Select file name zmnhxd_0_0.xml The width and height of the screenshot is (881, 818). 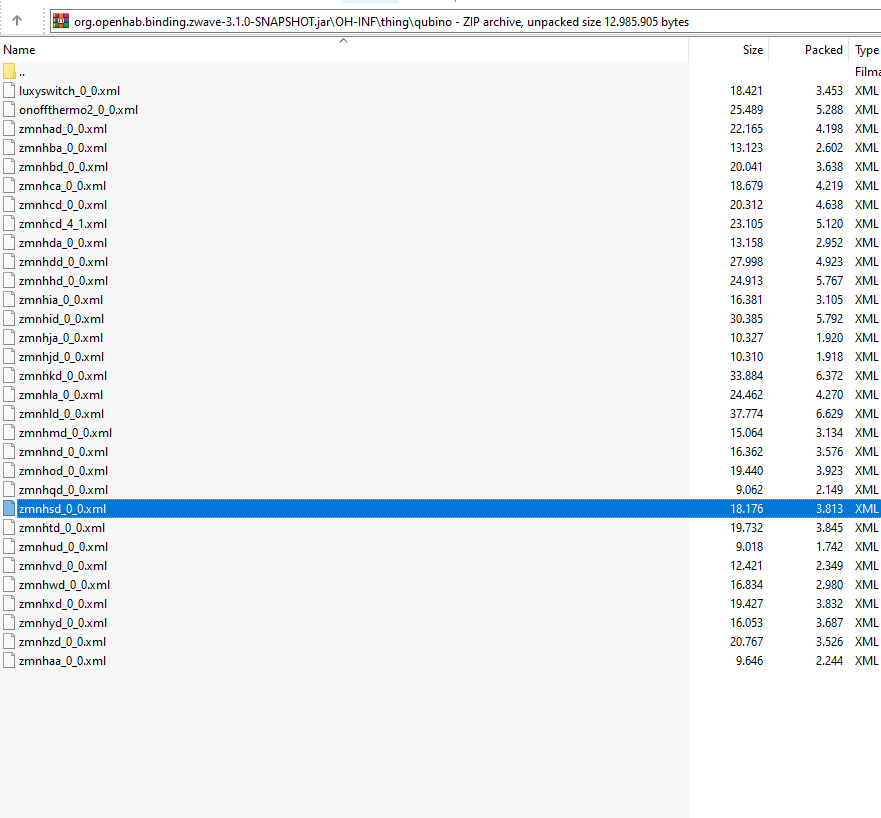[x=63, y=604]
